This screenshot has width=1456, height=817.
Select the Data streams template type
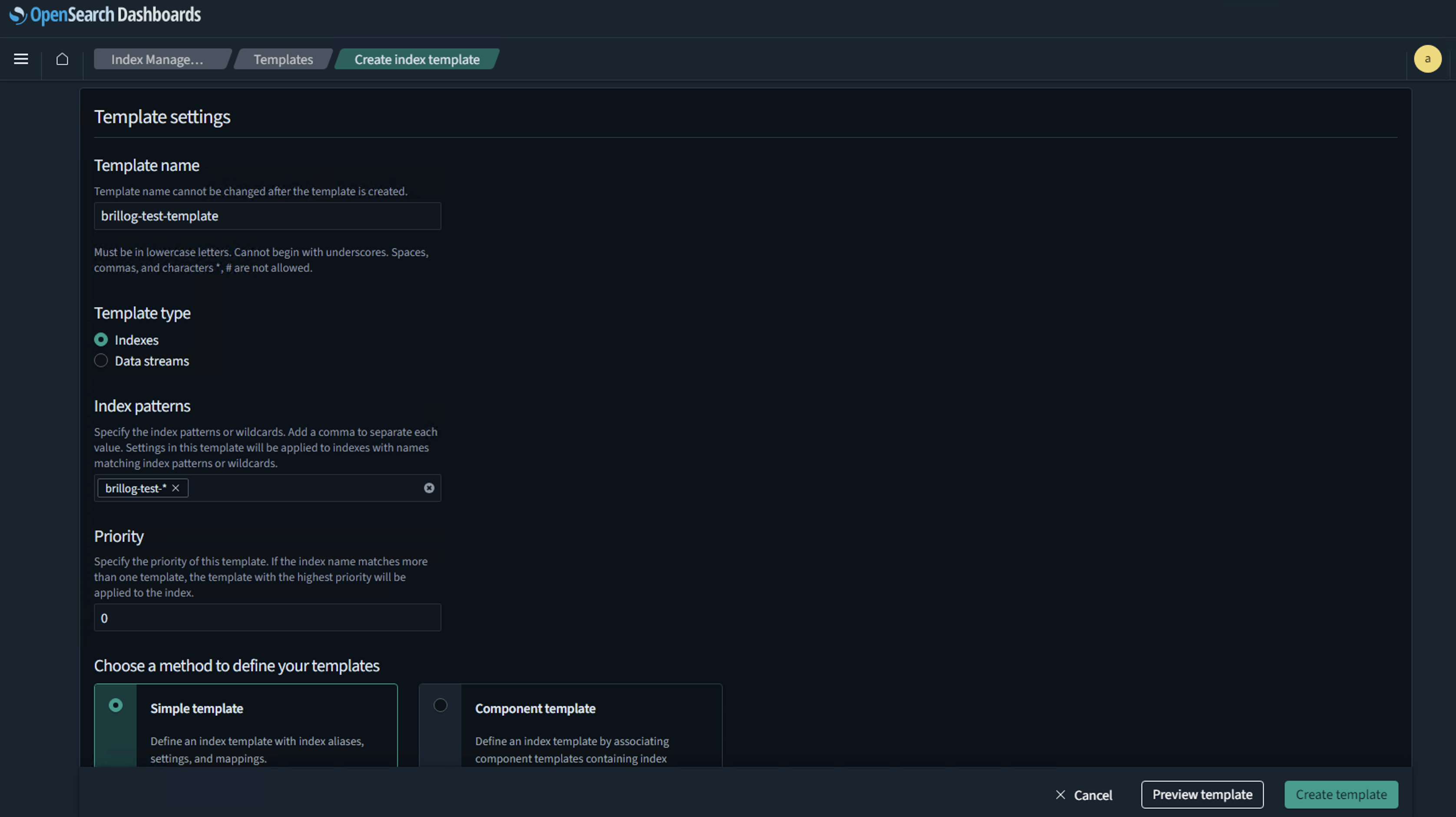pyautogui.click(x=101, y=360)
